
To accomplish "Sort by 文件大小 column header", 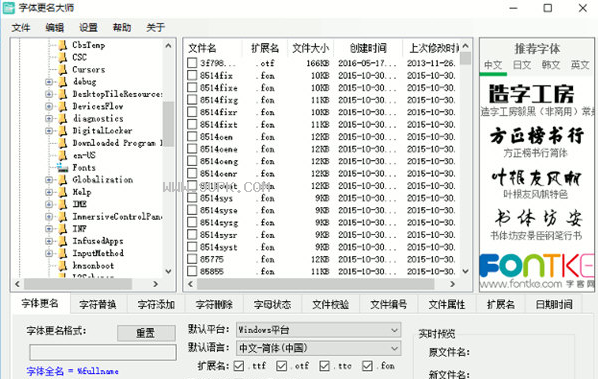I will pyautogui.click(x=310, y=48).
